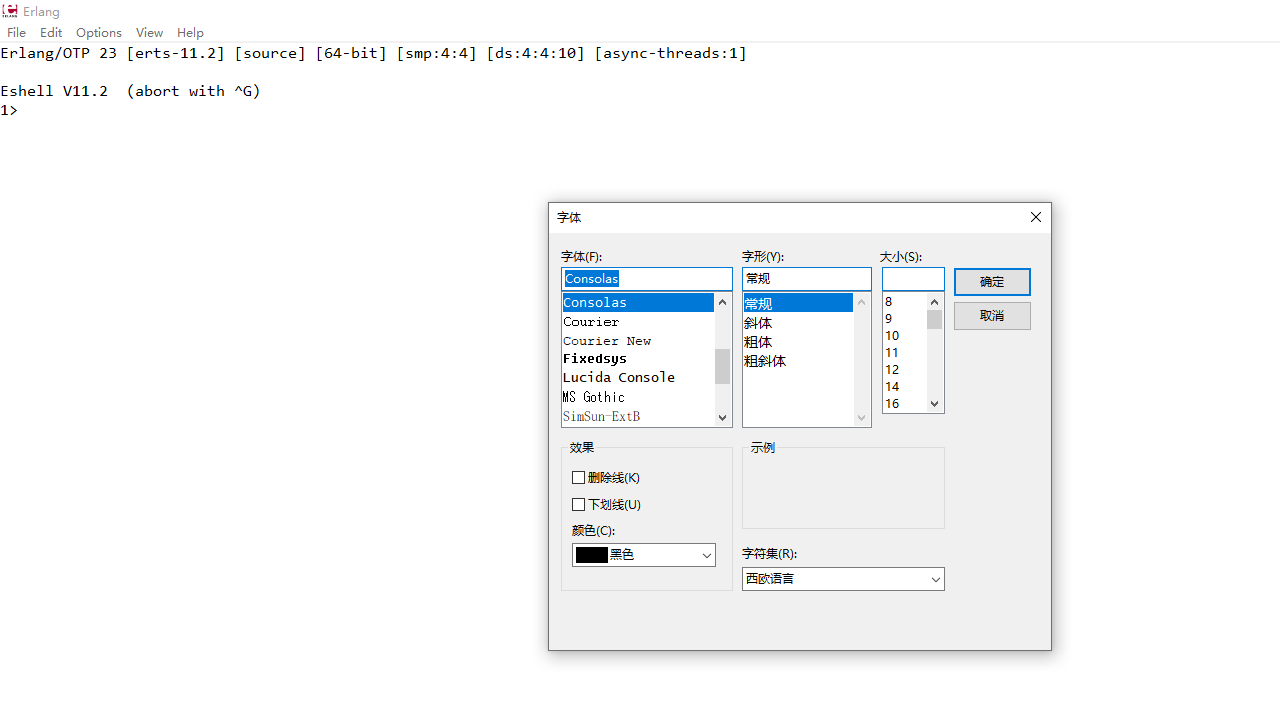Select Lucida Console in the font list
1280x720 pixels.
[x=638, y=378]
